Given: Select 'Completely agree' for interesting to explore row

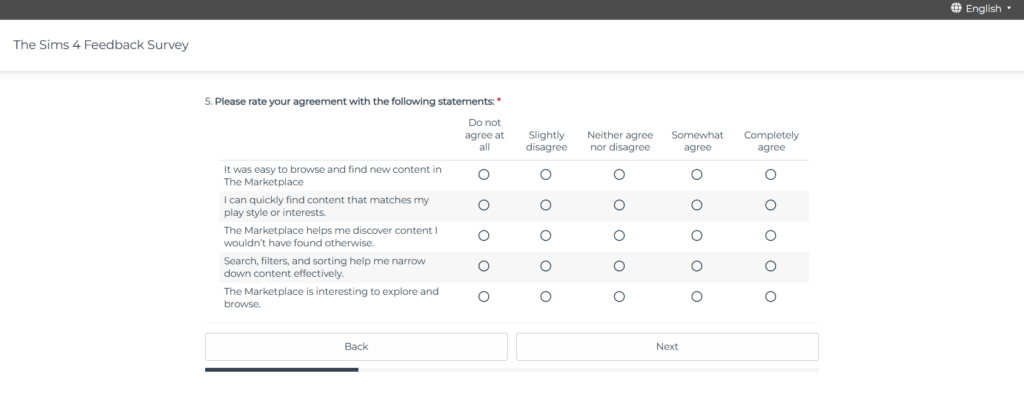Looking at the screenshot, I should tap(771, 296).
